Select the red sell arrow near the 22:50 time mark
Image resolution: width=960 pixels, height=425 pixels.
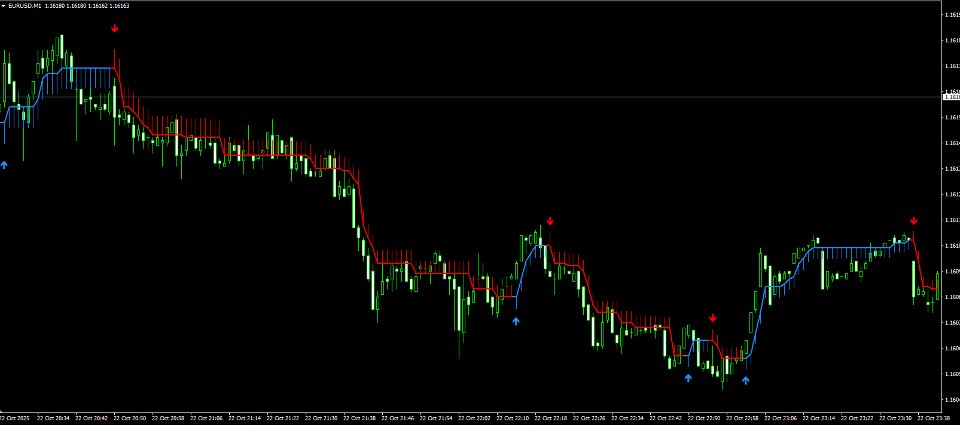pos(713,318)
